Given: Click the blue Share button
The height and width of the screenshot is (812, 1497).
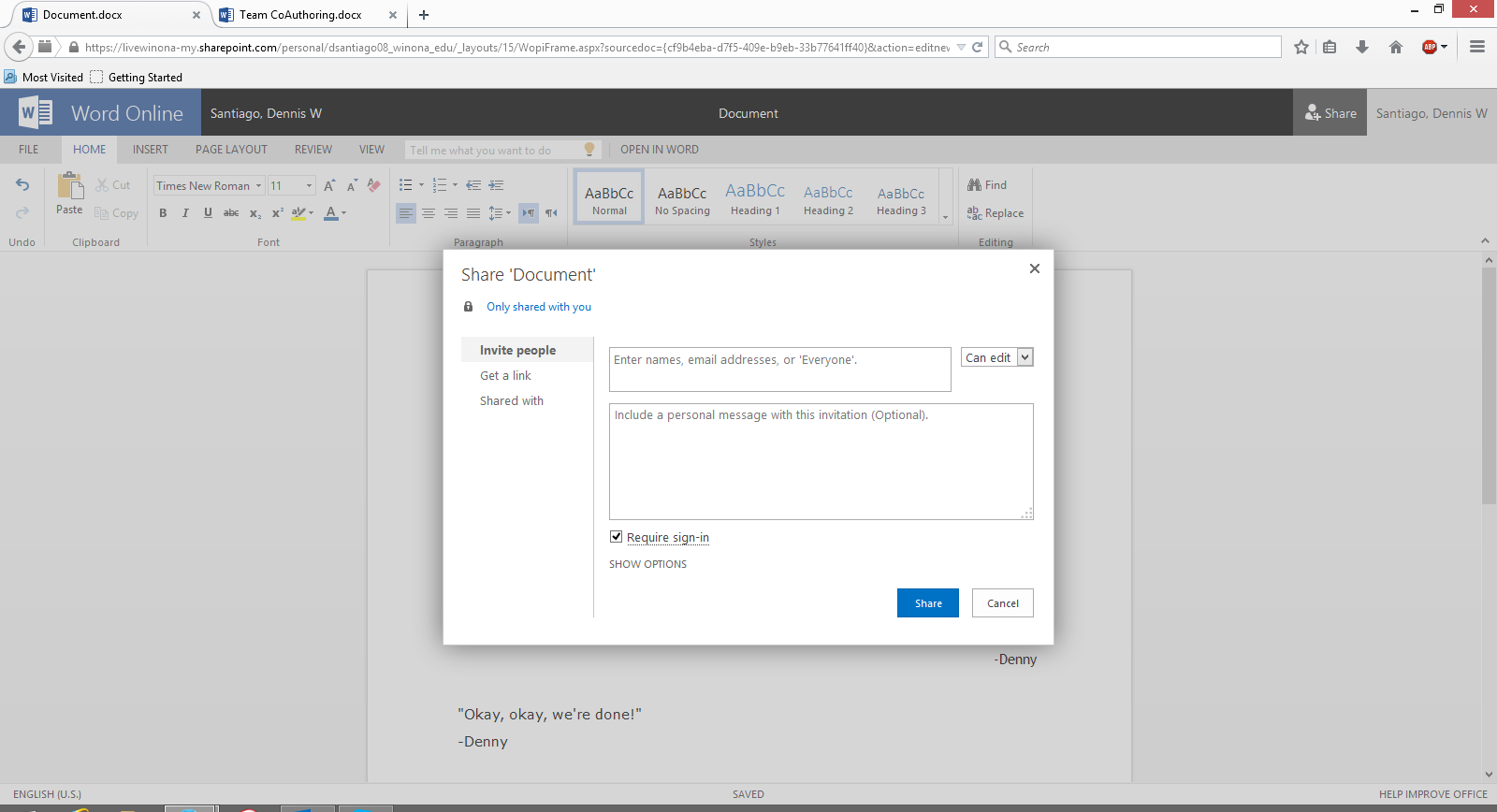Looking at the screenshot, I should click(927, 603).
